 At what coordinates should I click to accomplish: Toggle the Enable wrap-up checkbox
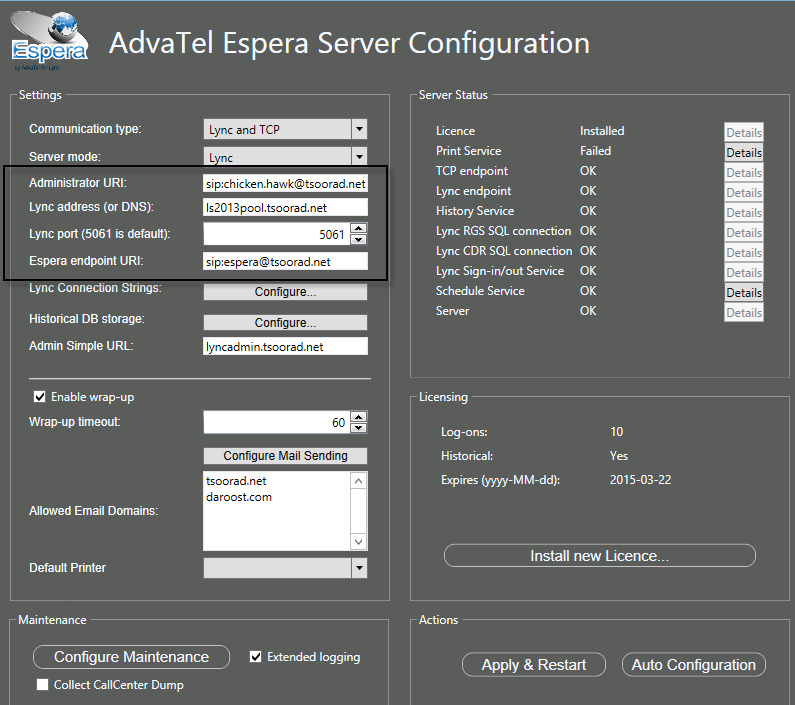[x=40, y=397]
